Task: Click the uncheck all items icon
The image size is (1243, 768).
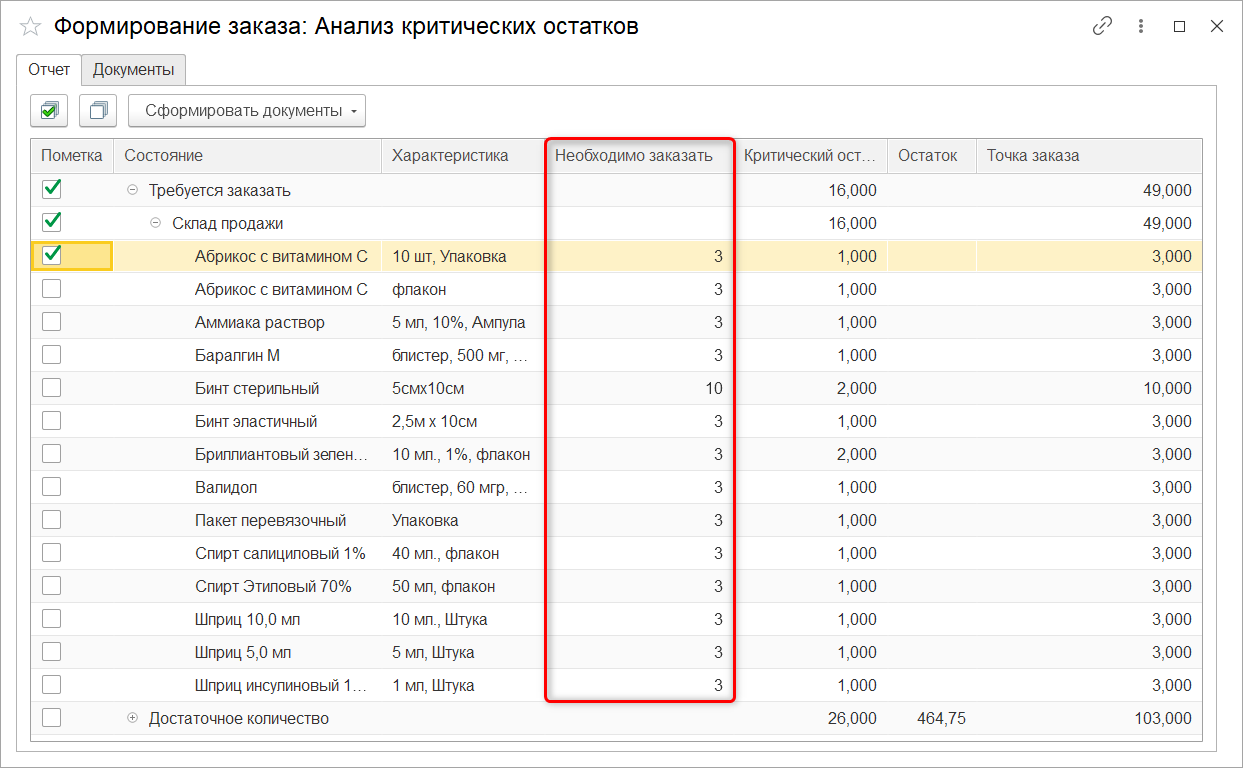Action: [98, 111]
